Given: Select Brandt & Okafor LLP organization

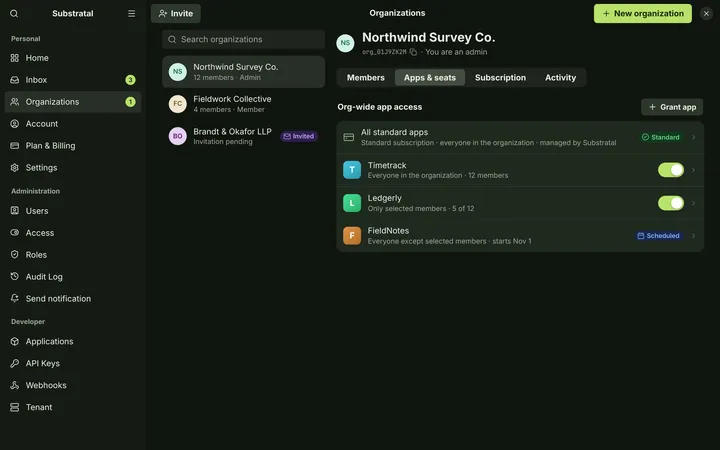Looking at the screenshot, I should click(x=243, y=136).
